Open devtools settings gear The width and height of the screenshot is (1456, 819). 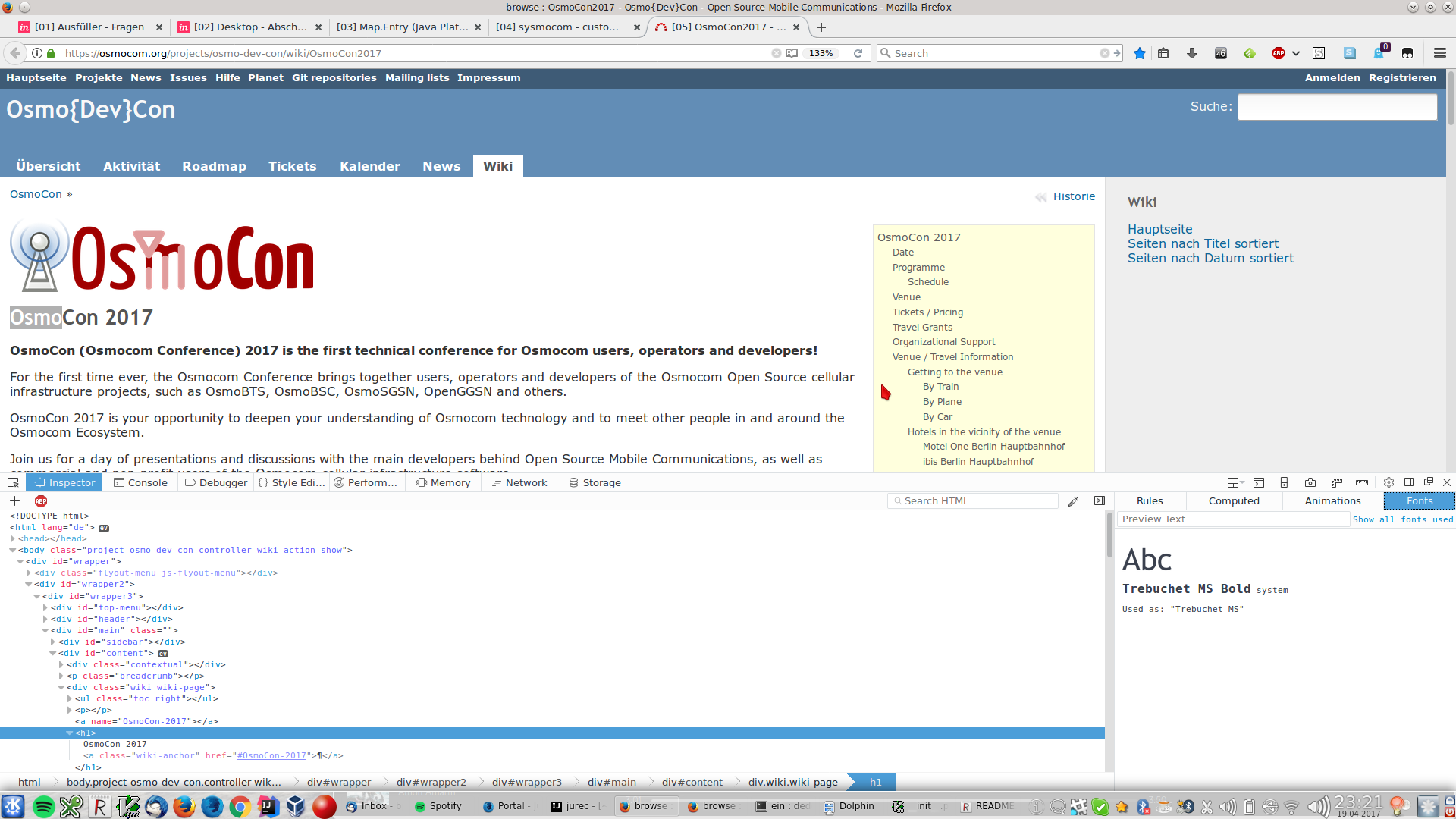click(x=1389, y=482)
